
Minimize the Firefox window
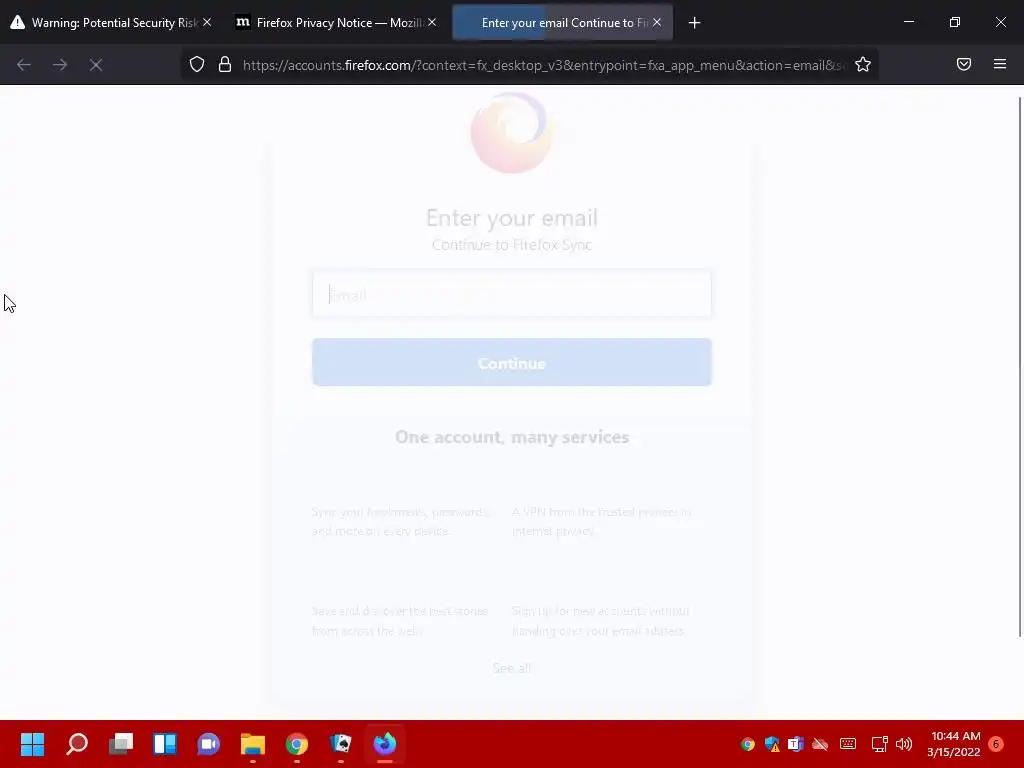tap(908, 22)
